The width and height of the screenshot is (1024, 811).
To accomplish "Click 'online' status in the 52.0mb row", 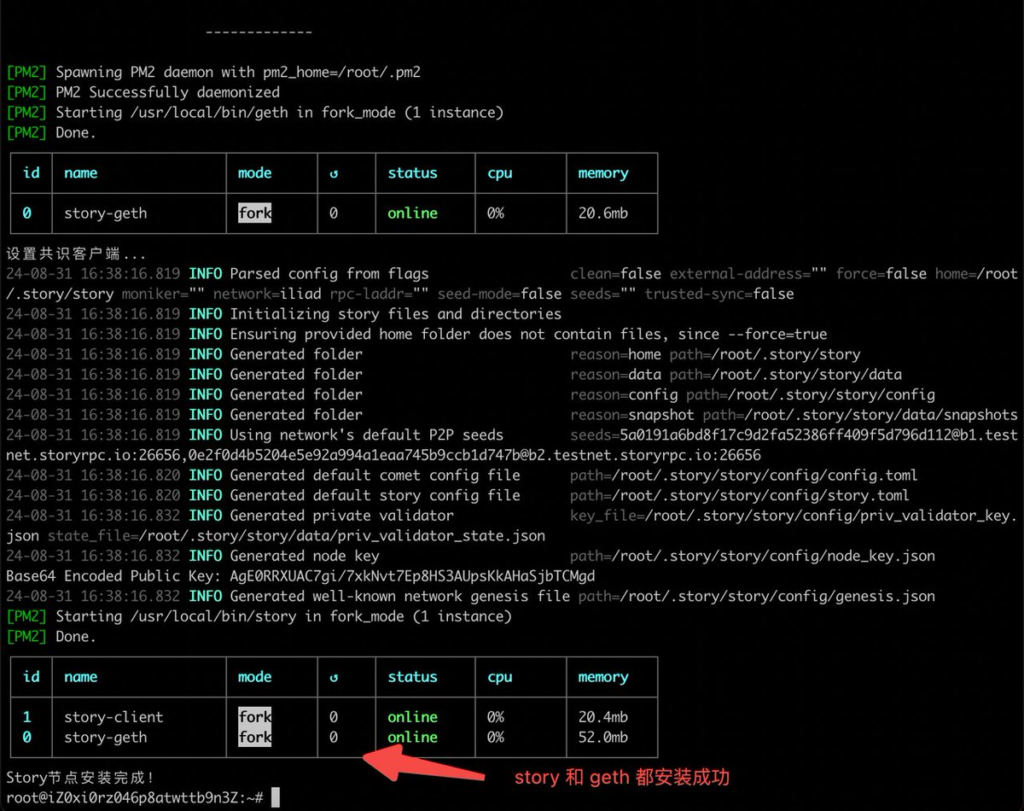I will [413, 737].
